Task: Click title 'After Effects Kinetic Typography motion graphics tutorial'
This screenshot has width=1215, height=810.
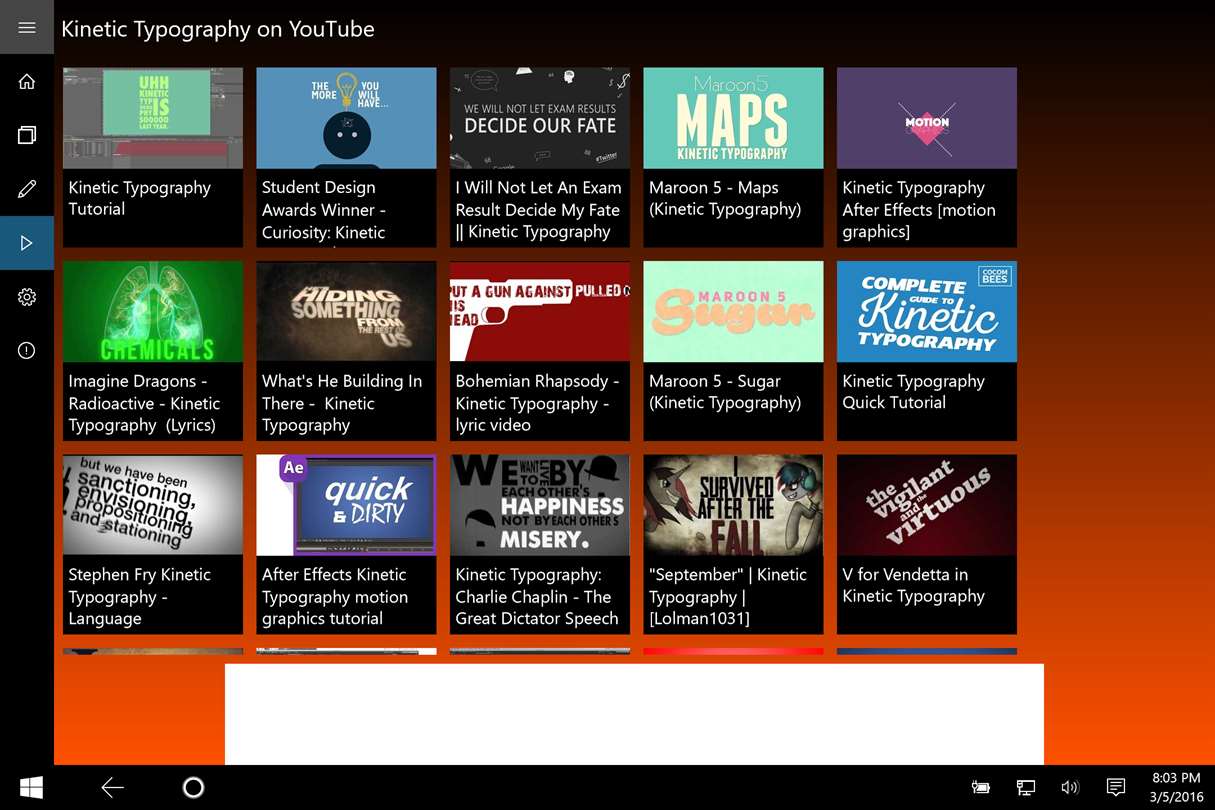Action: pos(335,596)
